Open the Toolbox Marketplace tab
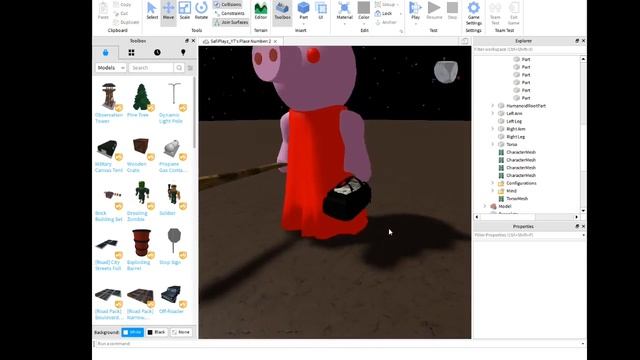 pyautogui.click(x=106, y=52)
